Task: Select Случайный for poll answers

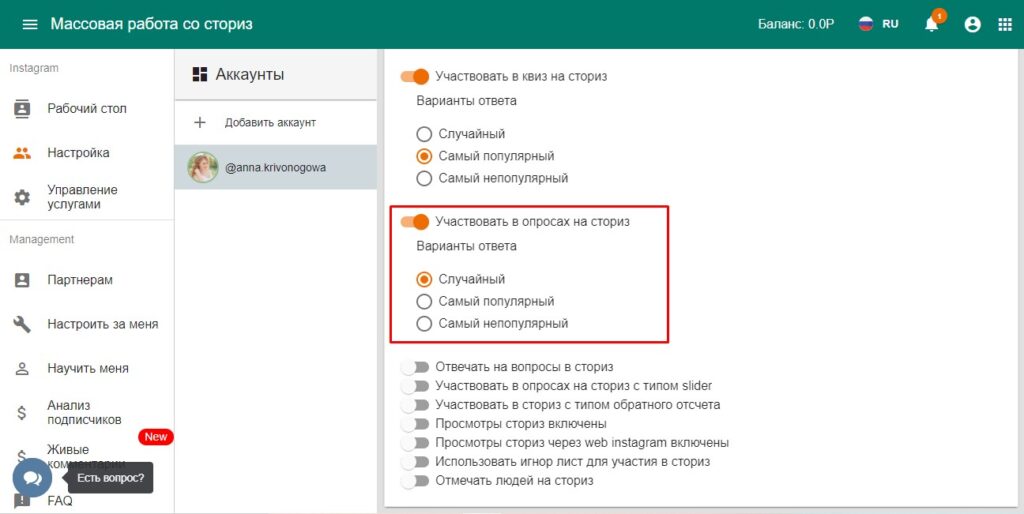Action: tap(424, 280)
